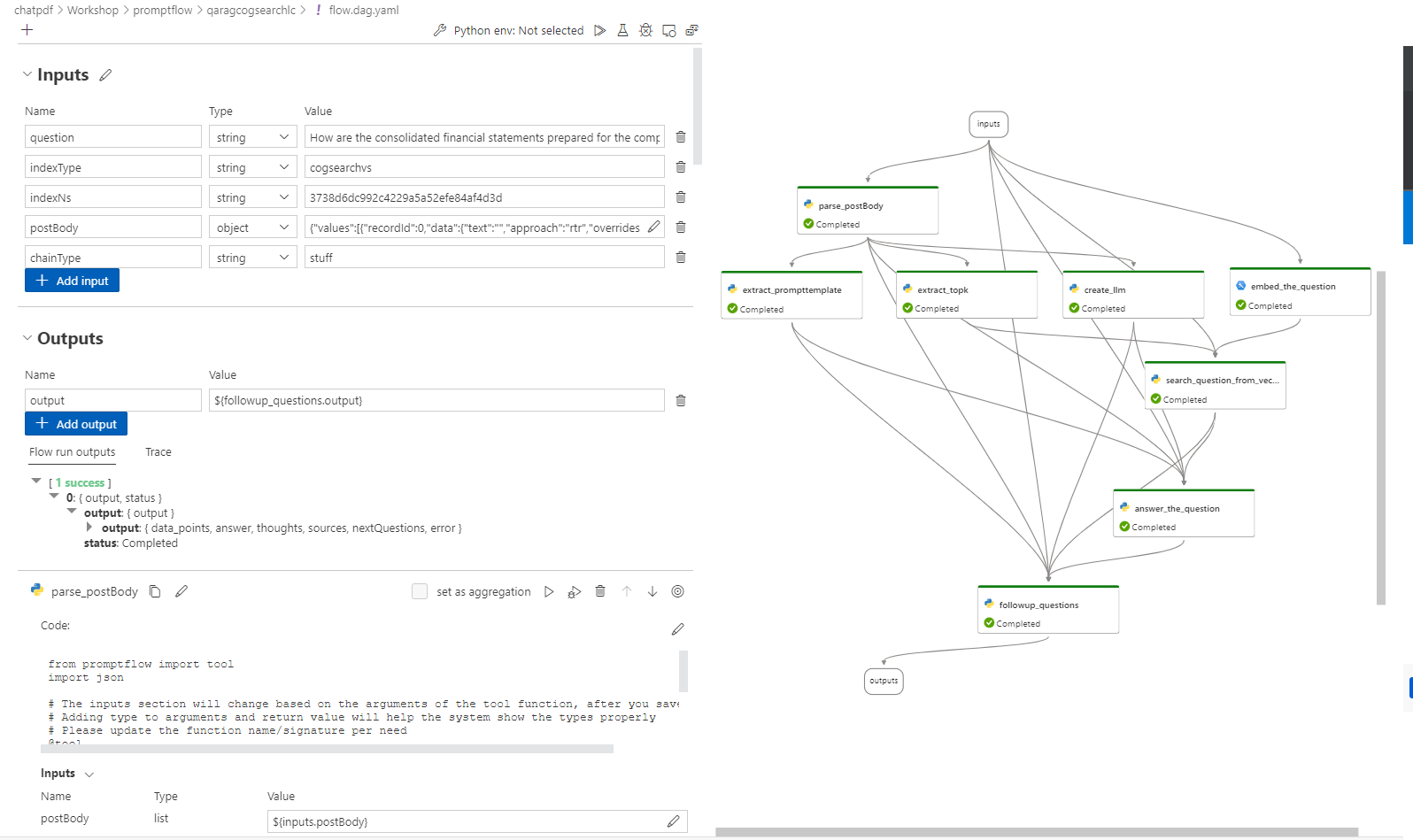Delete the parse_postBody node
The width and height of the screenshot is (1413, 840).
click(x=600, y=591)
